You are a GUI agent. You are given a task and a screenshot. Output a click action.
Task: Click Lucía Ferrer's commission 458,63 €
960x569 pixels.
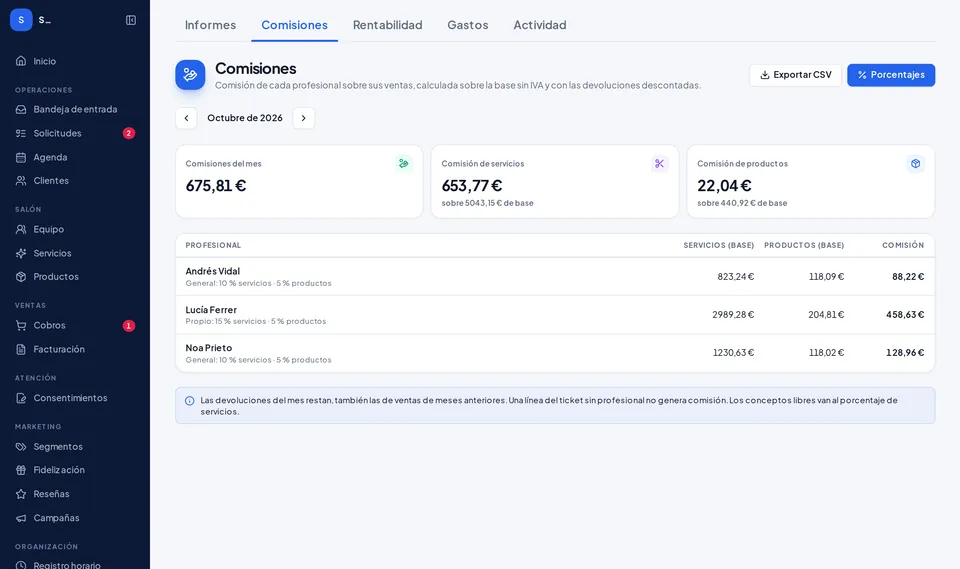905,315
